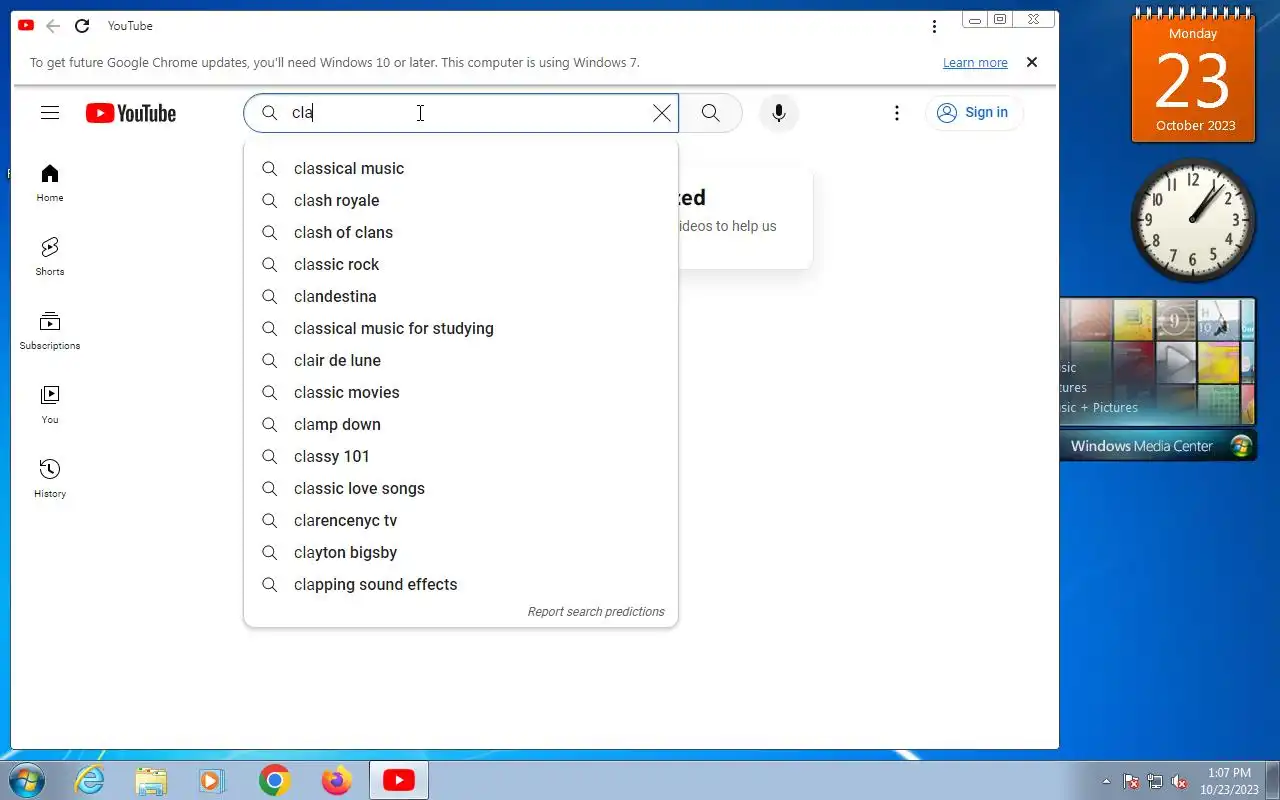Switch to the YouTube app on taskbar
This screenshot has width=1280, height=800.
(399, 780)
